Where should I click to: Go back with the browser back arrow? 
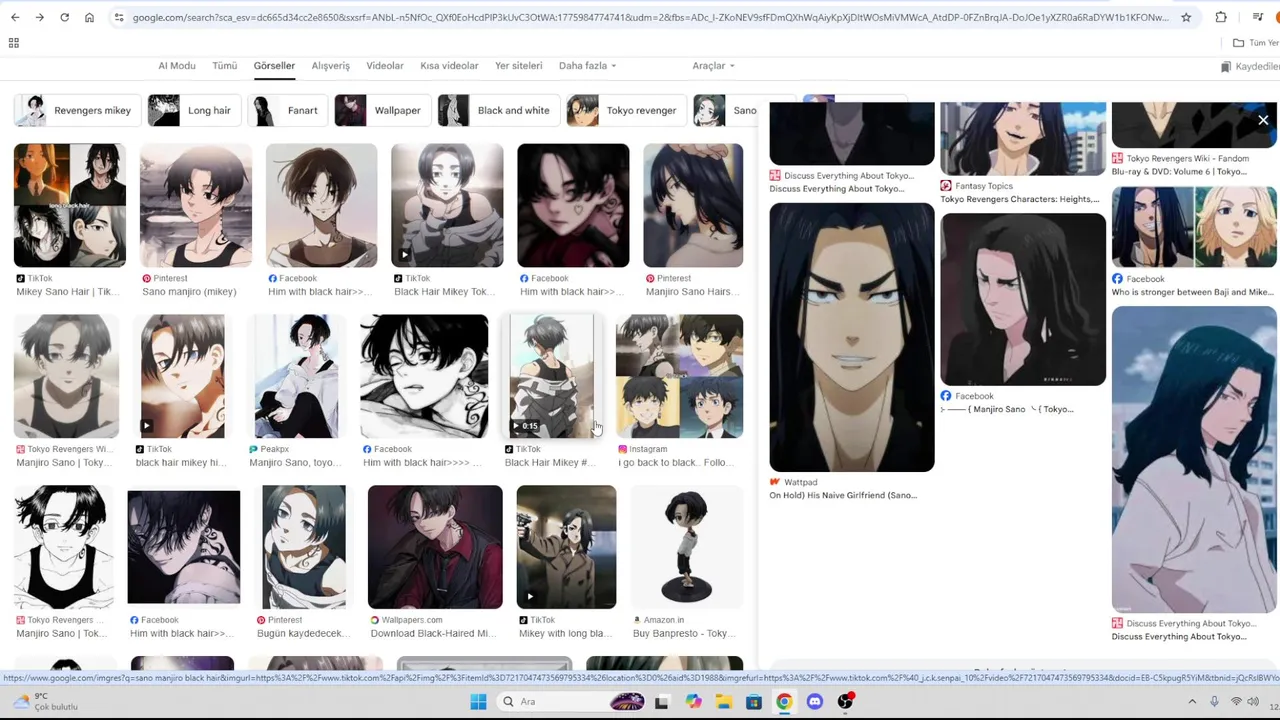(13, 17)
